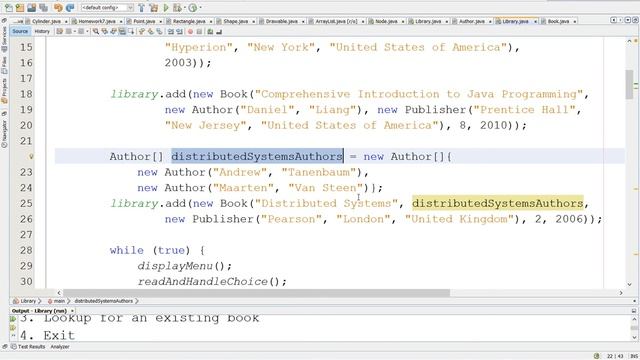Viewport: 640px width, 360px height.
Task: Click the Previous Bookmark icon
Action: click(142, 31)
